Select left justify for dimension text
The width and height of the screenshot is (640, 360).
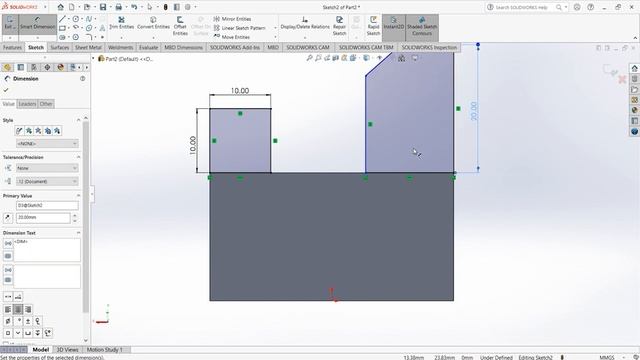8,309
